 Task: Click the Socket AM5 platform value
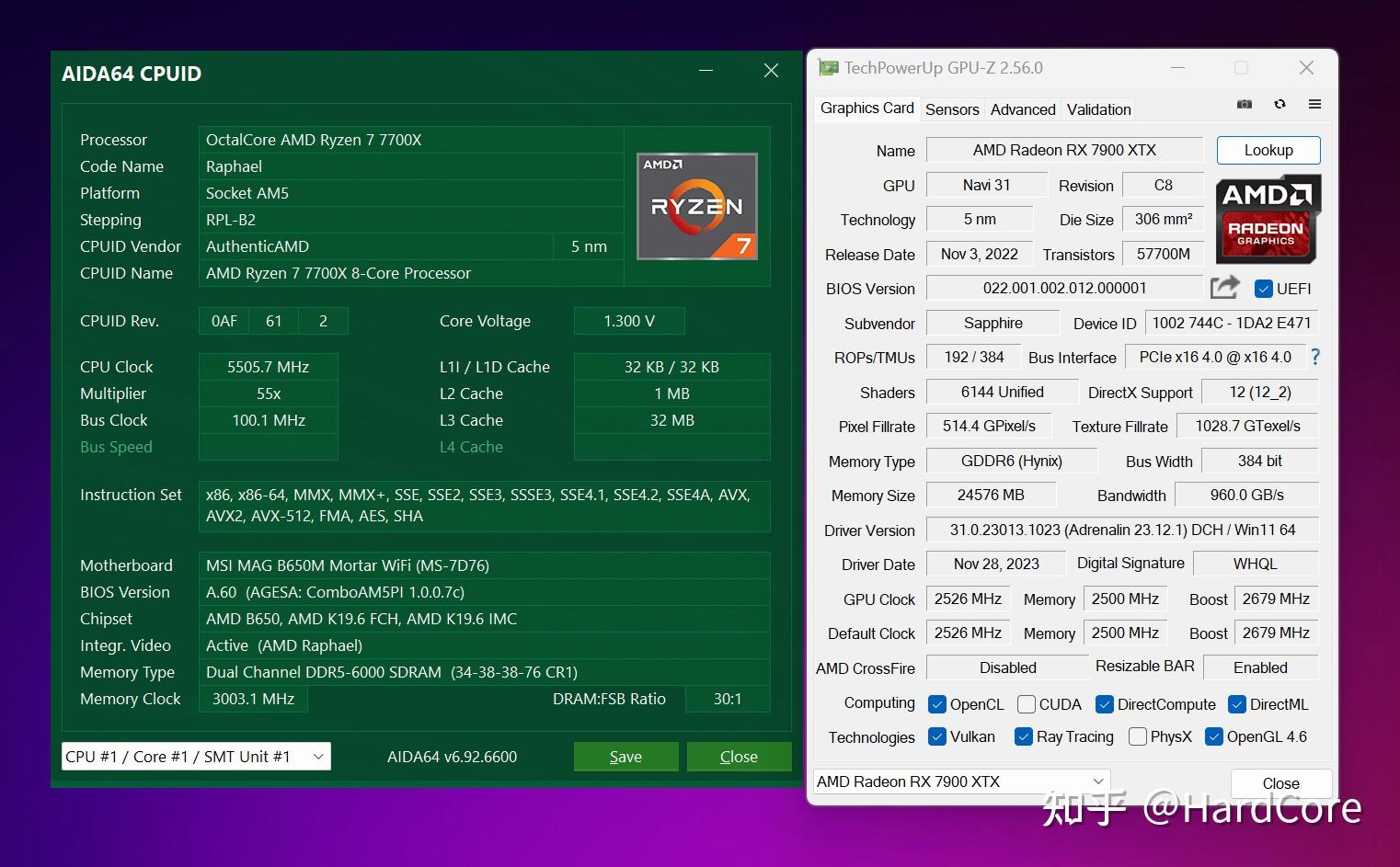click(411, 193)
